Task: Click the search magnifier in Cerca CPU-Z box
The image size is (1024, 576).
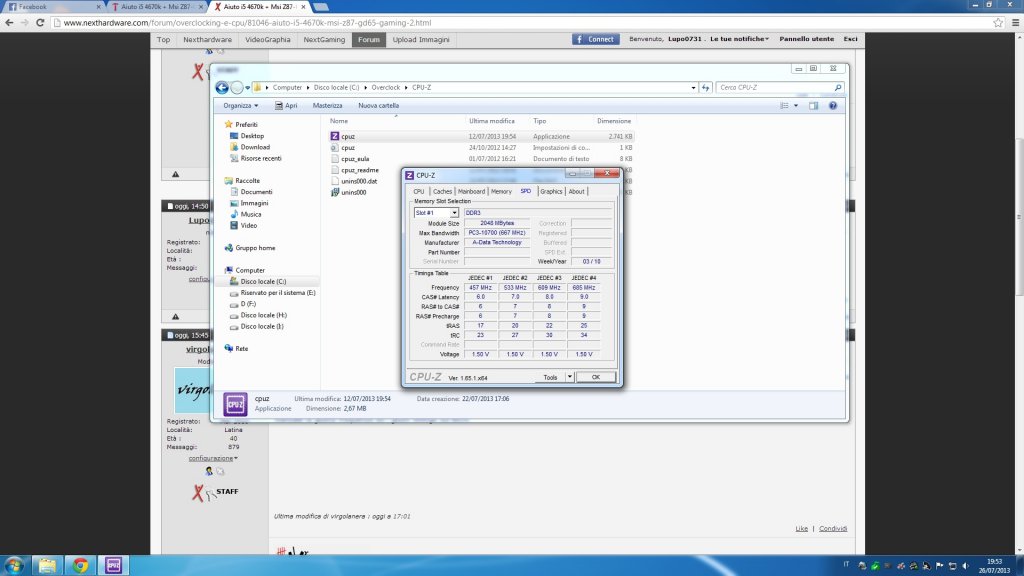Action: tap(838, 88)
